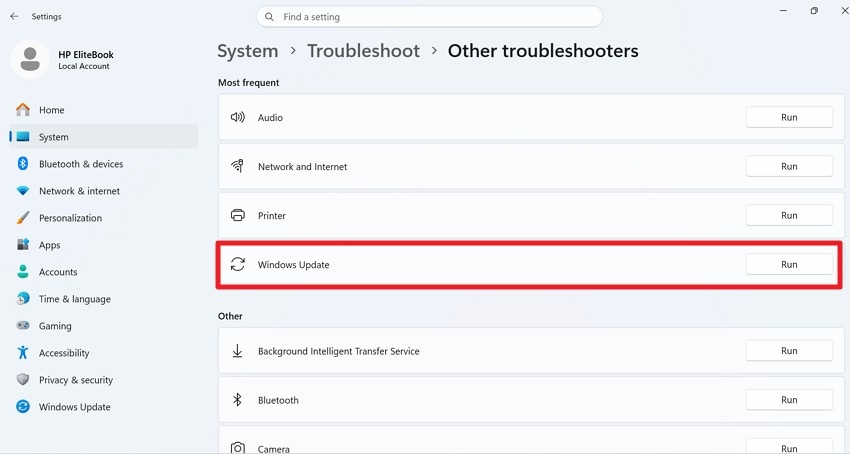This screenshot has width=850, height=454.
Task: Run the Printer troubleshooter
Action: pos(789,215)
